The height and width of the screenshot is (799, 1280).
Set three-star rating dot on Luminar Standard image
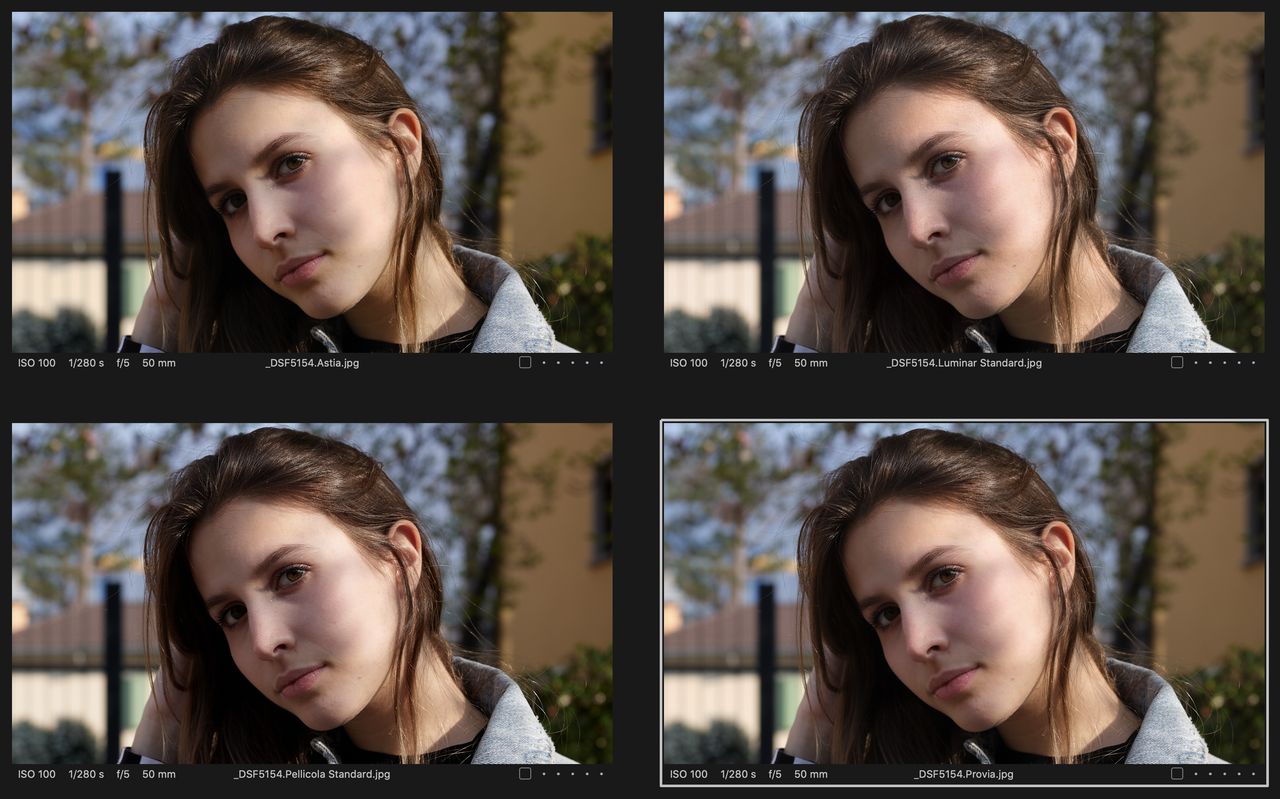[x=1224, y=363]
